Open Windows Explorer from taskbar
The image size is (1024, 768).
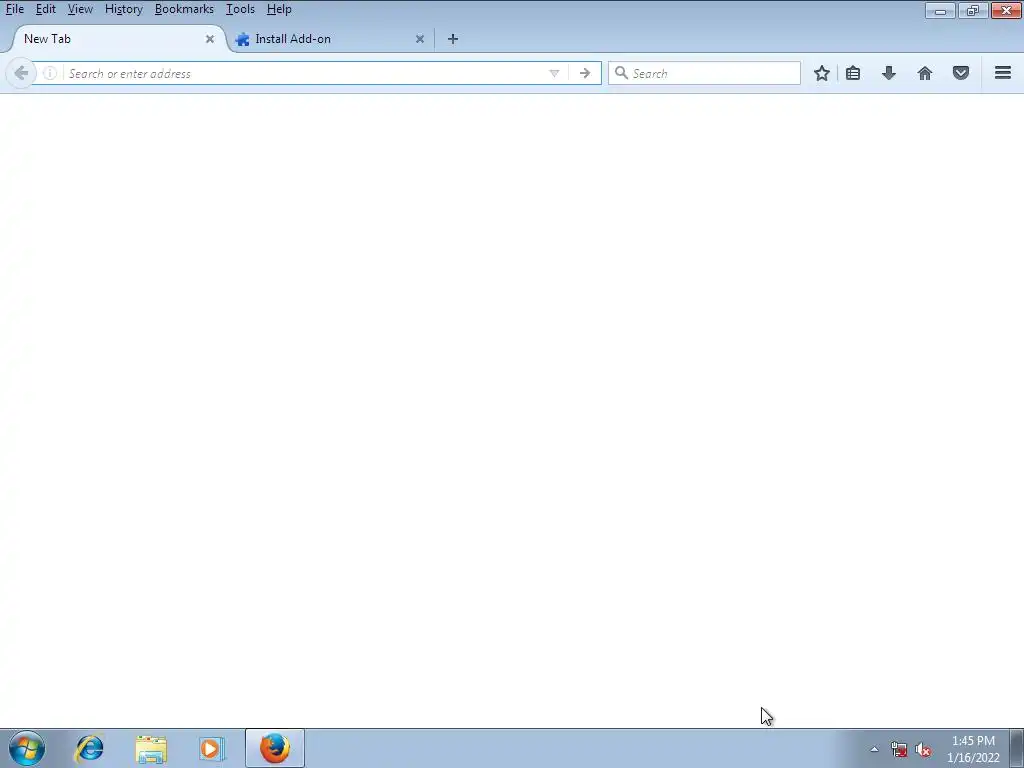[151, 748]
